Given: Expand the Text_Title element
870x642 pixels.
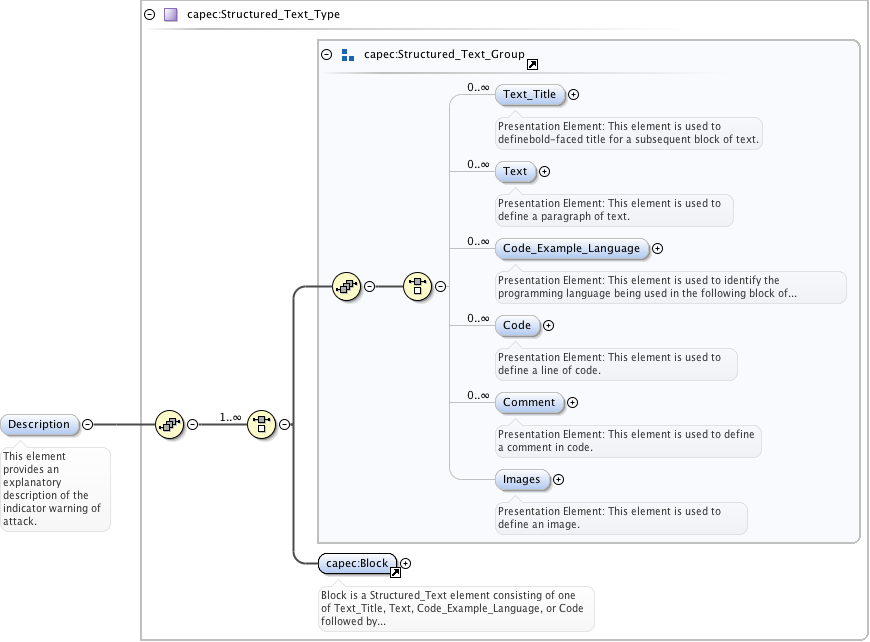Looking at the screenshot, I should pyautogui.click(x=574, y=95).
